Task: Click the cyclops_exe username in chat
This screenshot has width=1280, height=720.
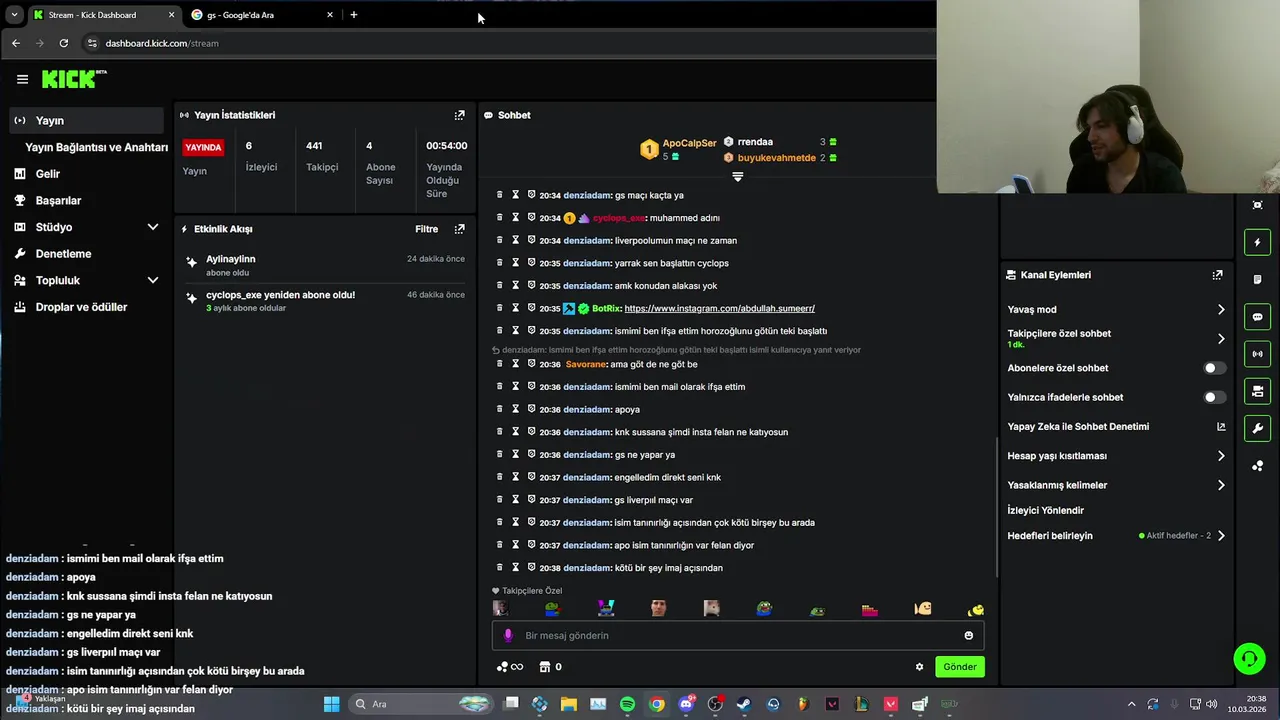Action: coord(619,218)
